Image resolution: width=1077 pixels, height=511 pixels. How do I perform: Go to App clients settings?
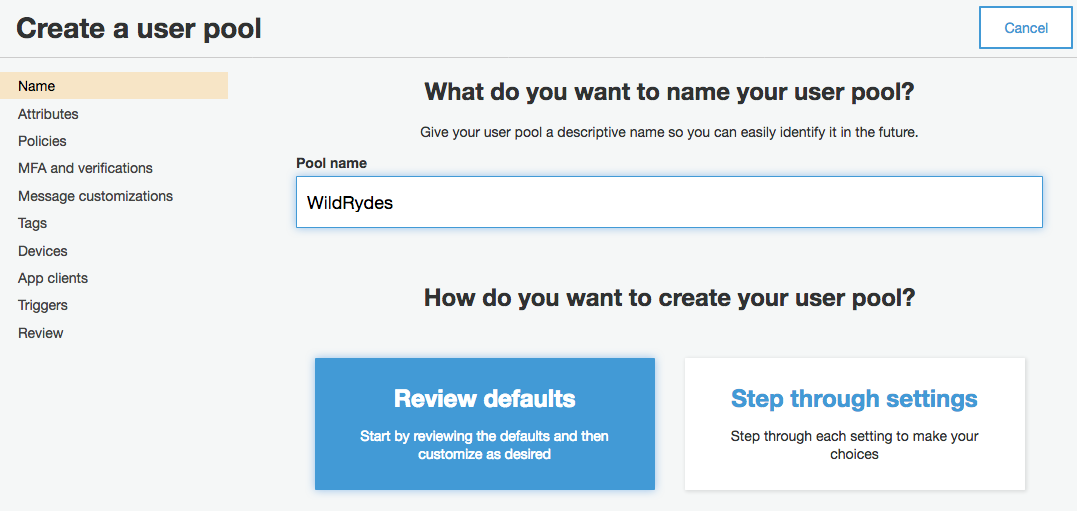click(x=53, y=278)
